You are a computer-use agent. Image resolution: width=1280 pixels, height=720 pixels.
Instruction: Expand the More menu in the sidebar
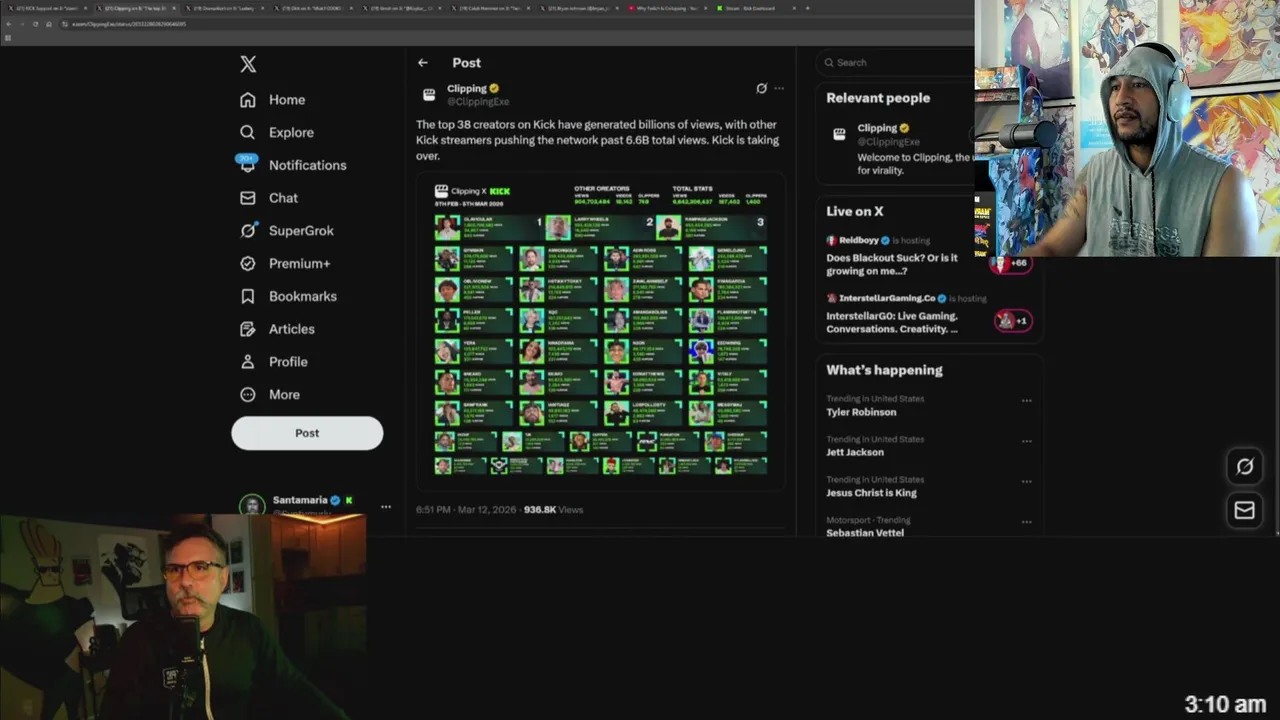click(270, 394)
